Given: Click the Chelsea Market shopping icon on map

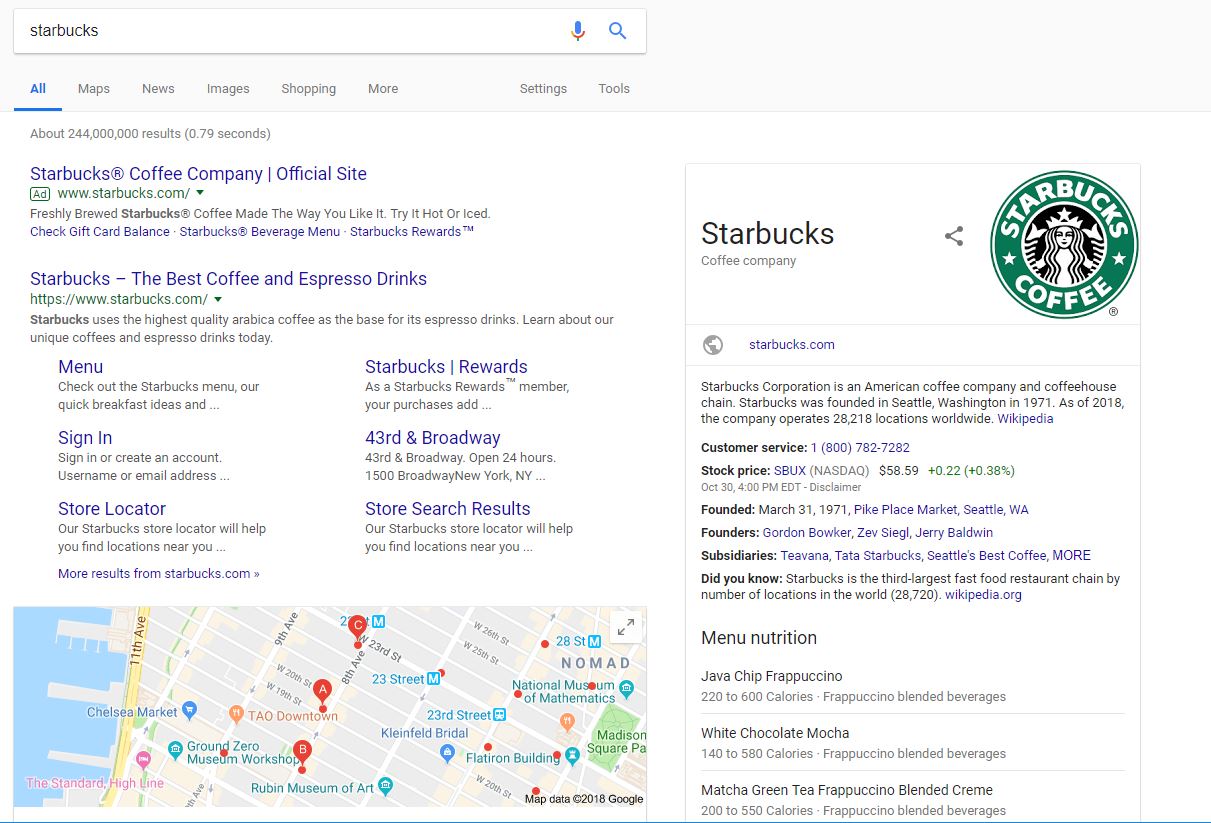Looking at the screenshot, I should pos(190,712).
